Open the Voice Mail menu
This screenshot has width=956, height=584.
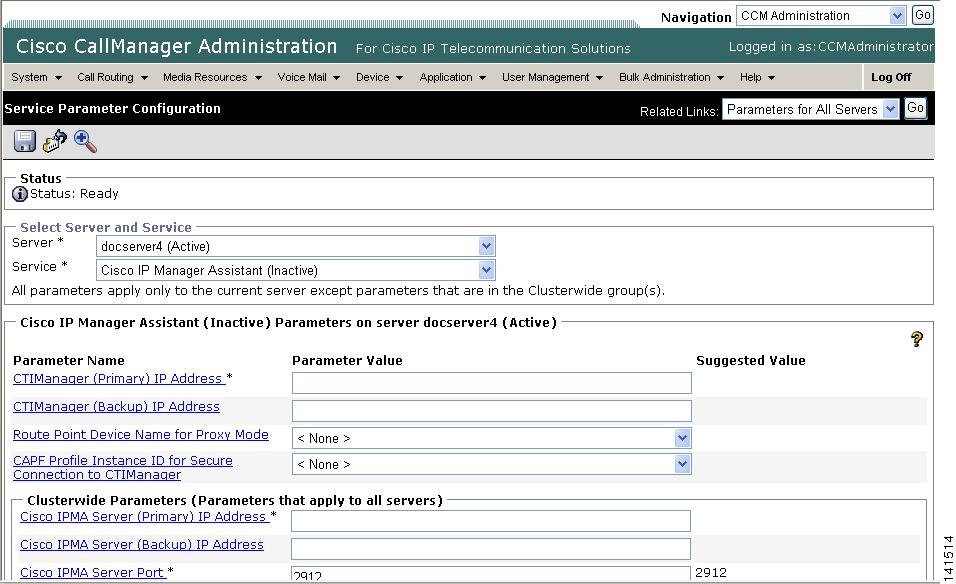point(309,77)
